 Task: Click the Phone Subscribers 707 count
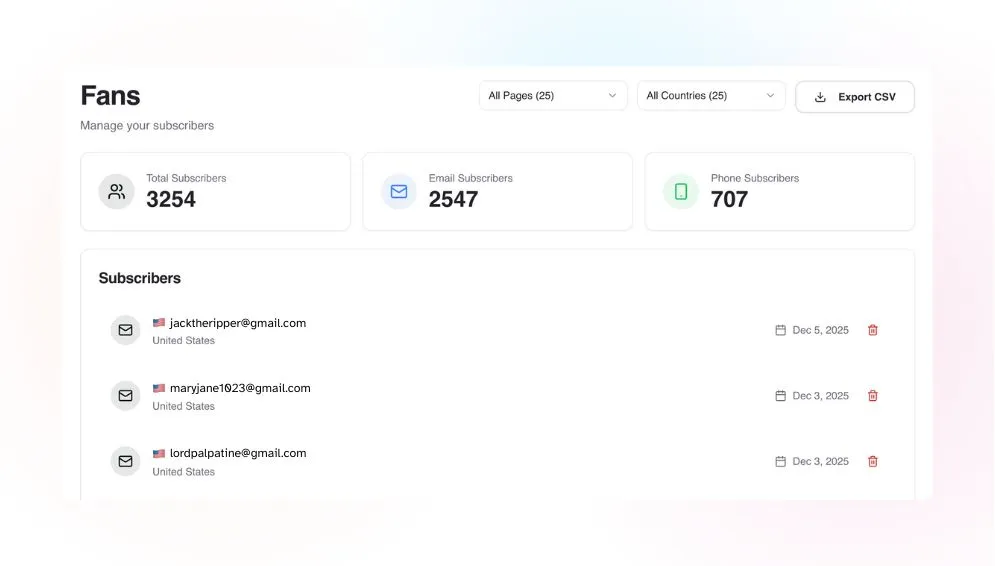[x=729, y=200]
